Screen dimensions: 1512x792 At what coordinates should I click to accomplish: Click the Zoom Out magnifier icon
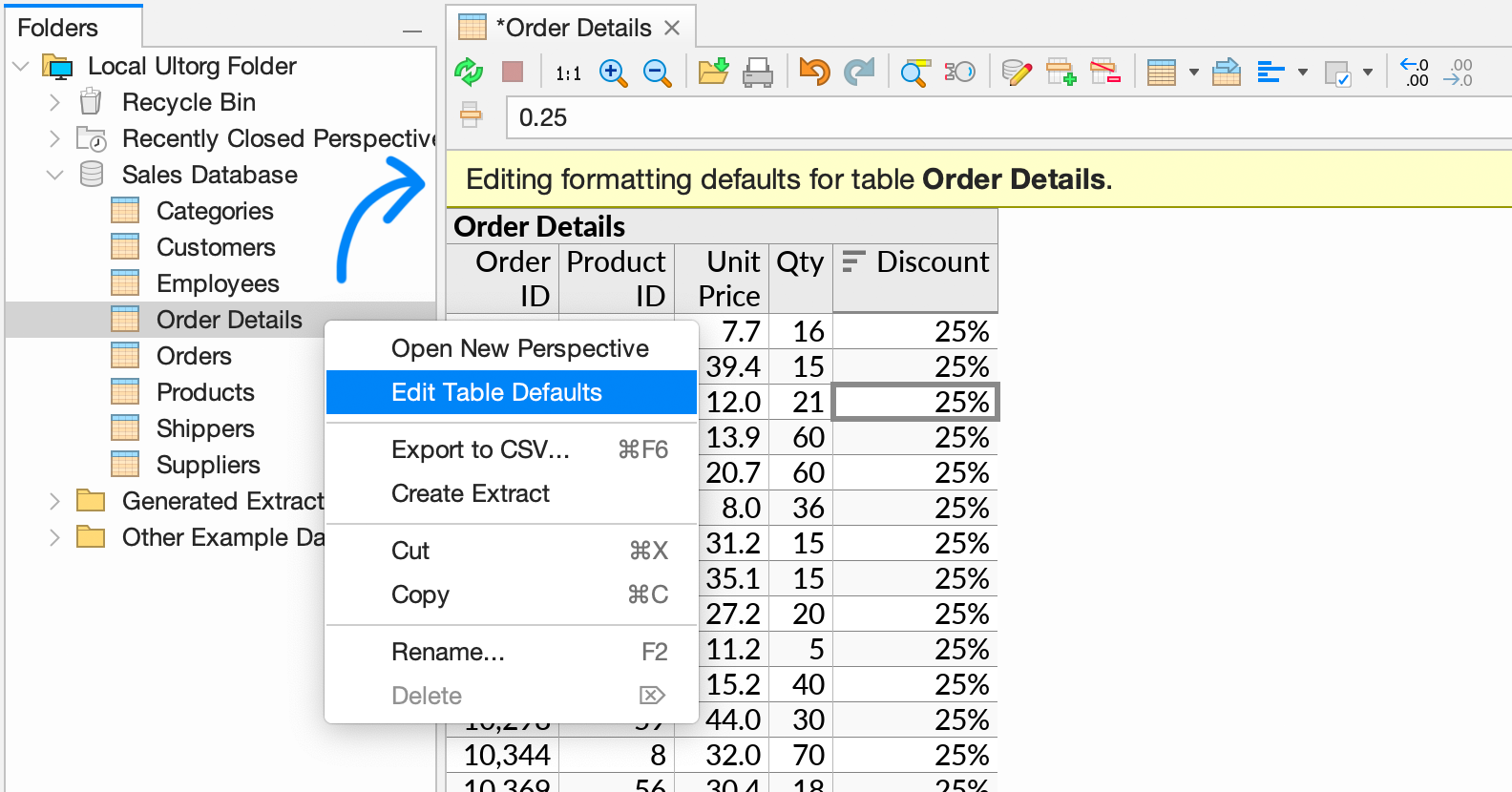(x=657, y=73)
